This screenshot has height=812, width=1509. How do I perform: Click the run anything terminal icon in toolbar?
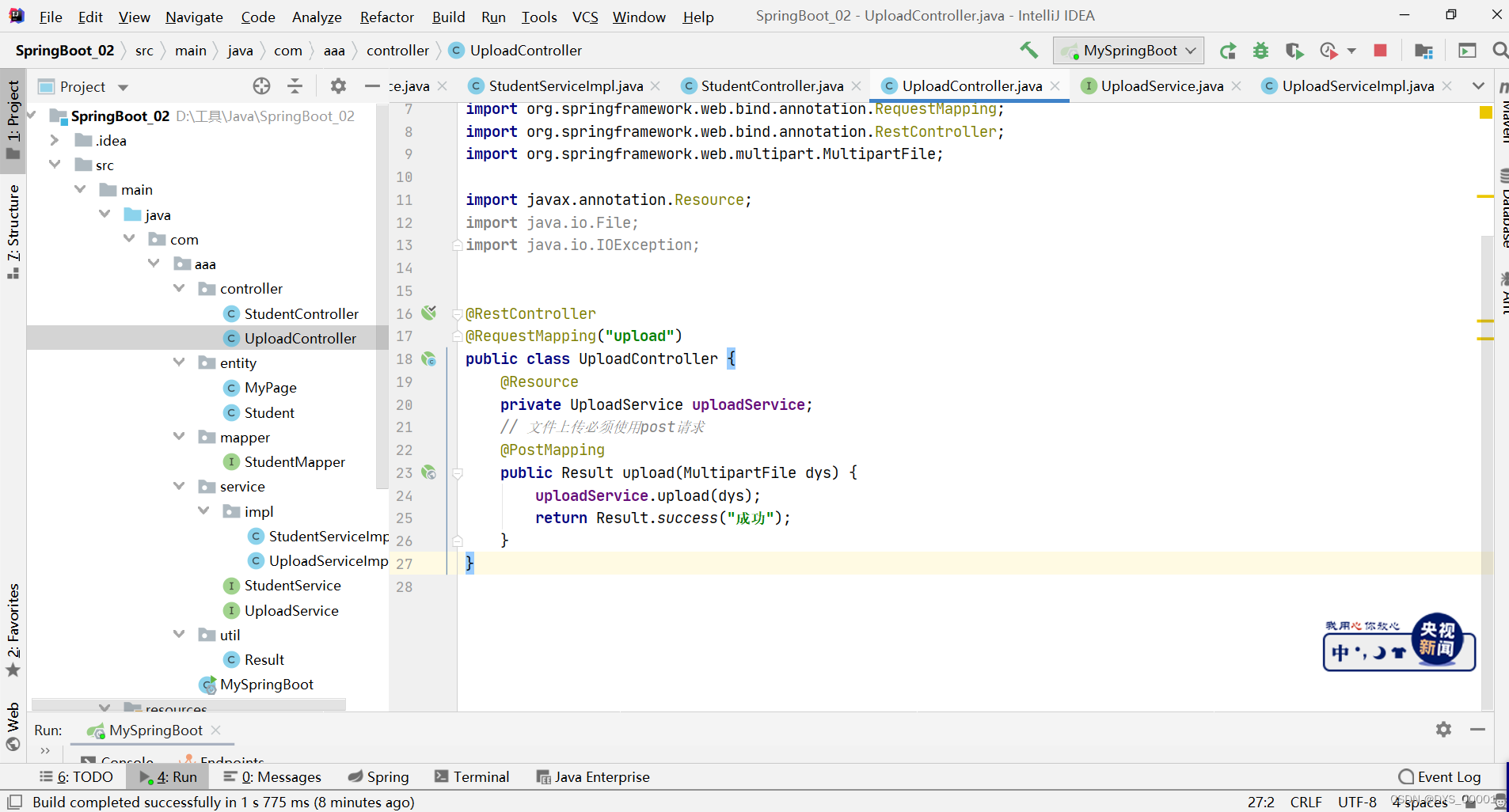click(x=1467, y=51)
